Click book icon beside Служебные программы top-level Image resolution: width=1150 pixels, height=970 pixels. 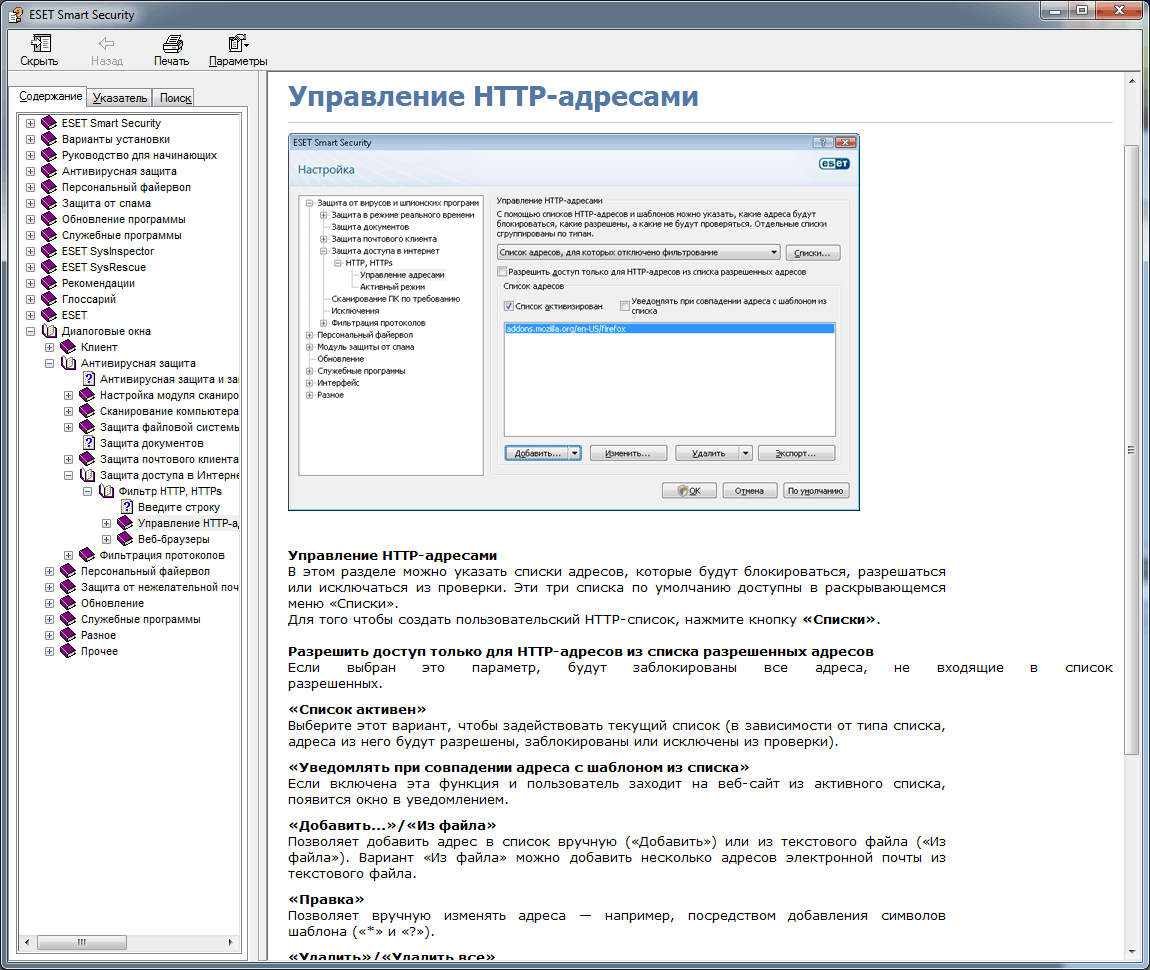[49, 235]
